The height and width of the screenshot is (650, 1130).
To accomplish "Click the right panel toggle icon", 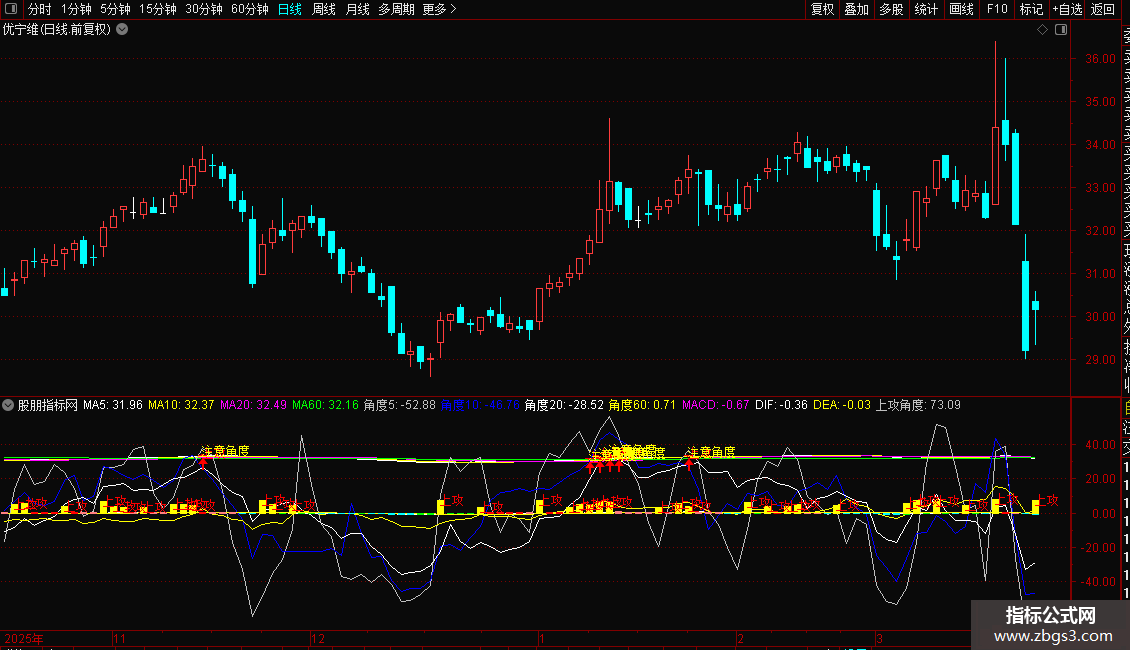I will click(1061, 30).
